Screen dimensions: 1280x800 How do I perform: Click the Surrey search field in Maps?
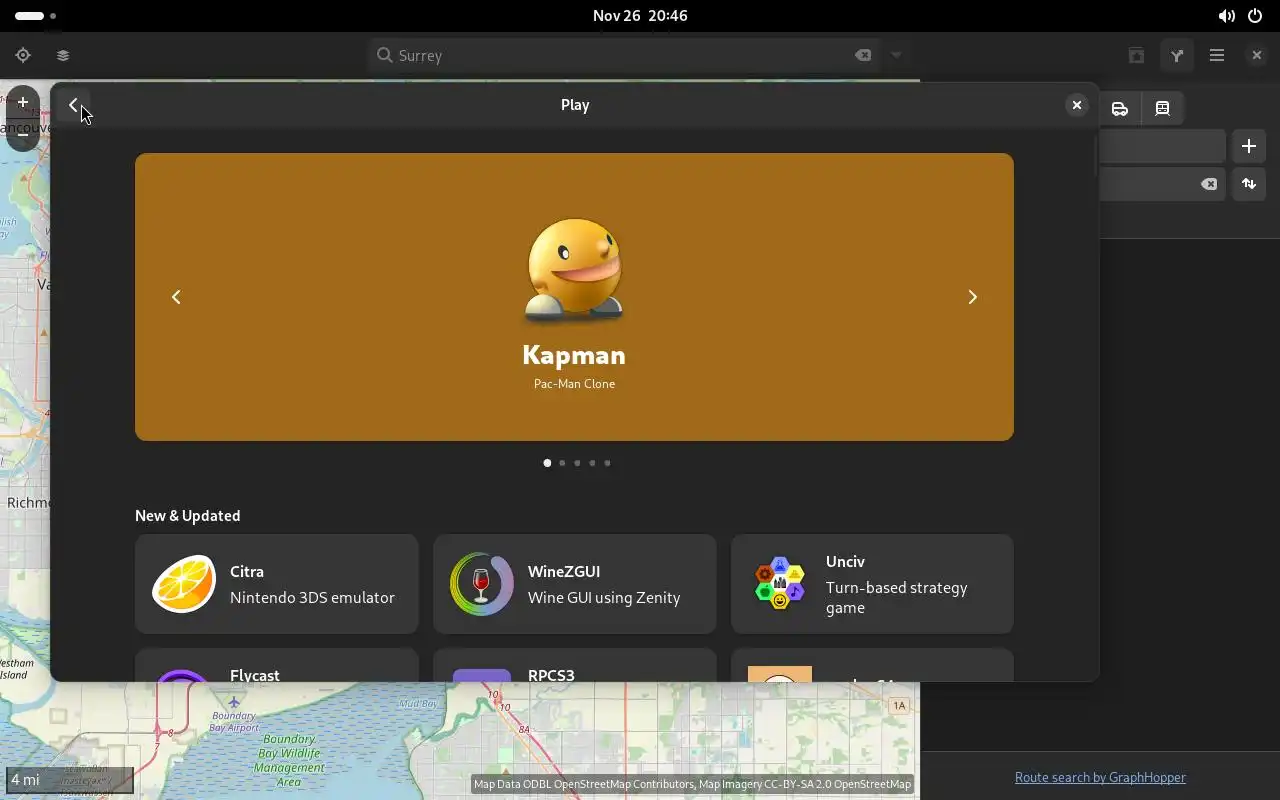[625, 56]
